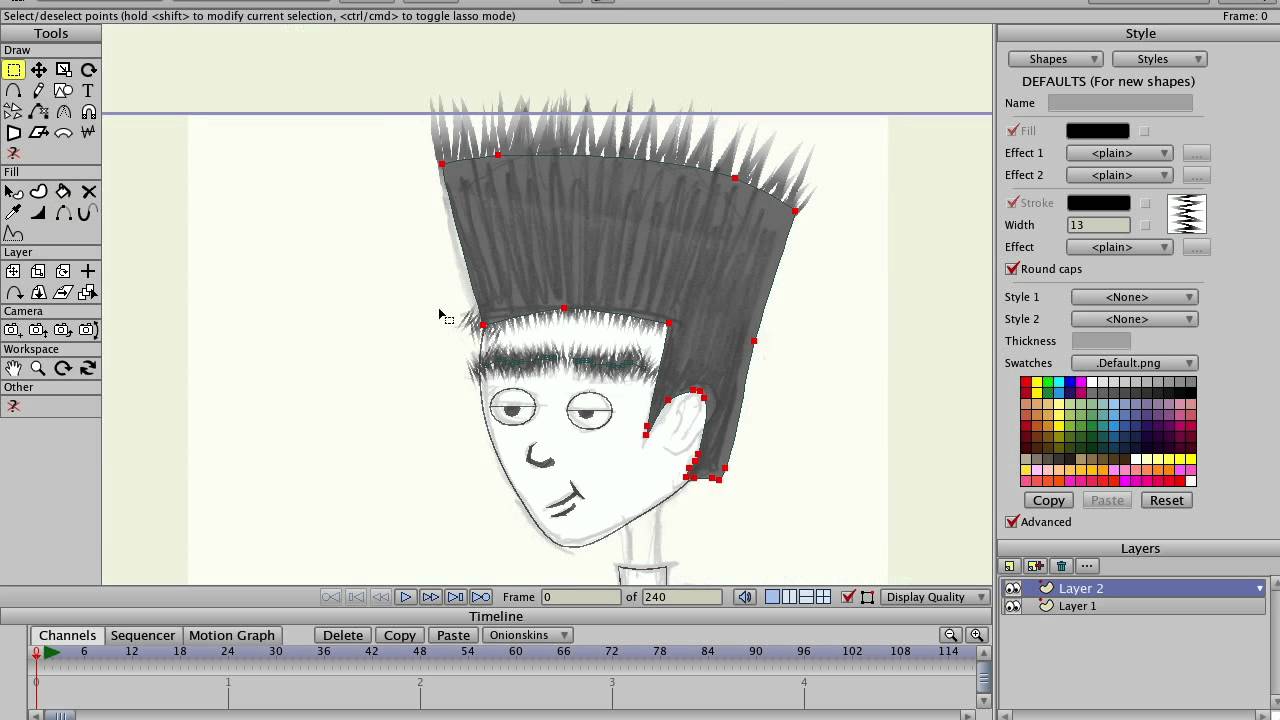Select the Zoom Workspace magnifier tool
Viewport: 1280px width, 720px height.
[38, 368]
